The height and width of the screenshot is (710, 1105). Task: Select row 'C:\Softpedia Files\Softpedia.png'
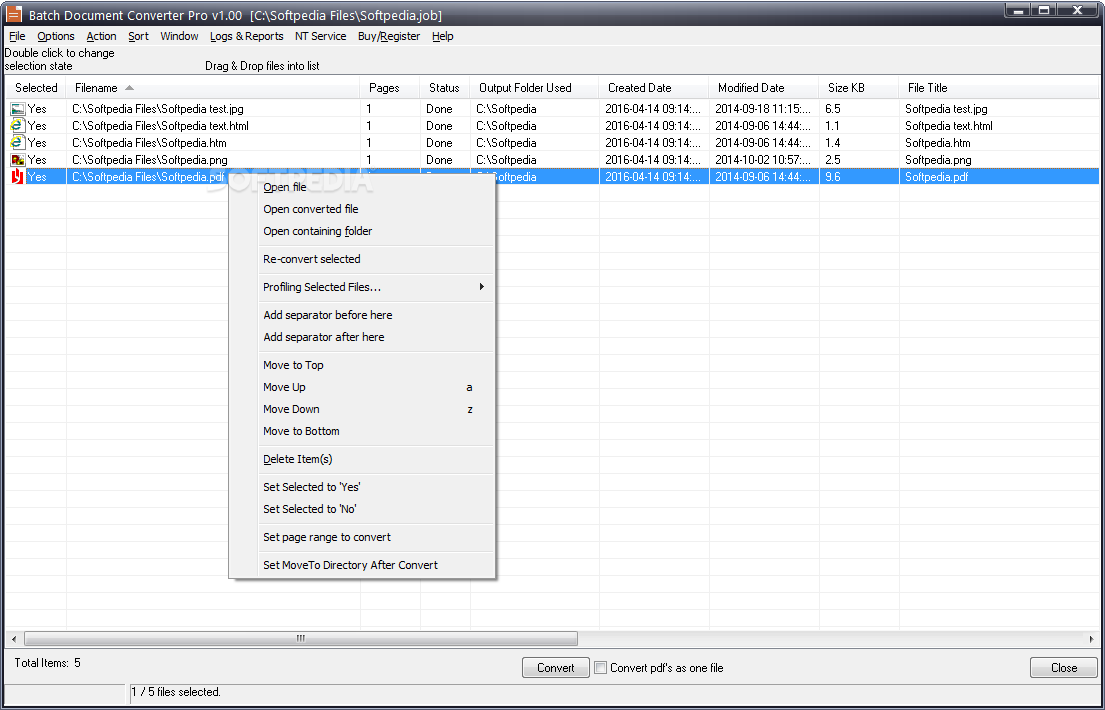552,160
